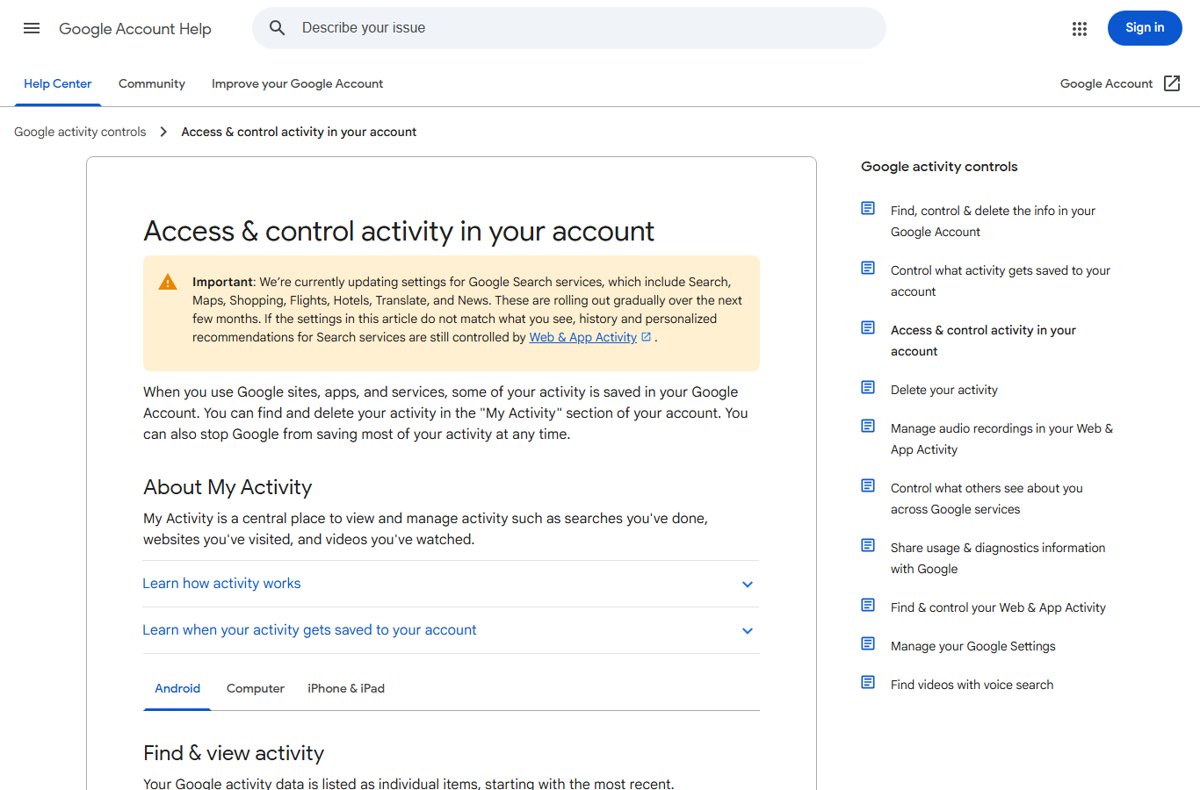Open the hamburger main menu

[31, 28]
